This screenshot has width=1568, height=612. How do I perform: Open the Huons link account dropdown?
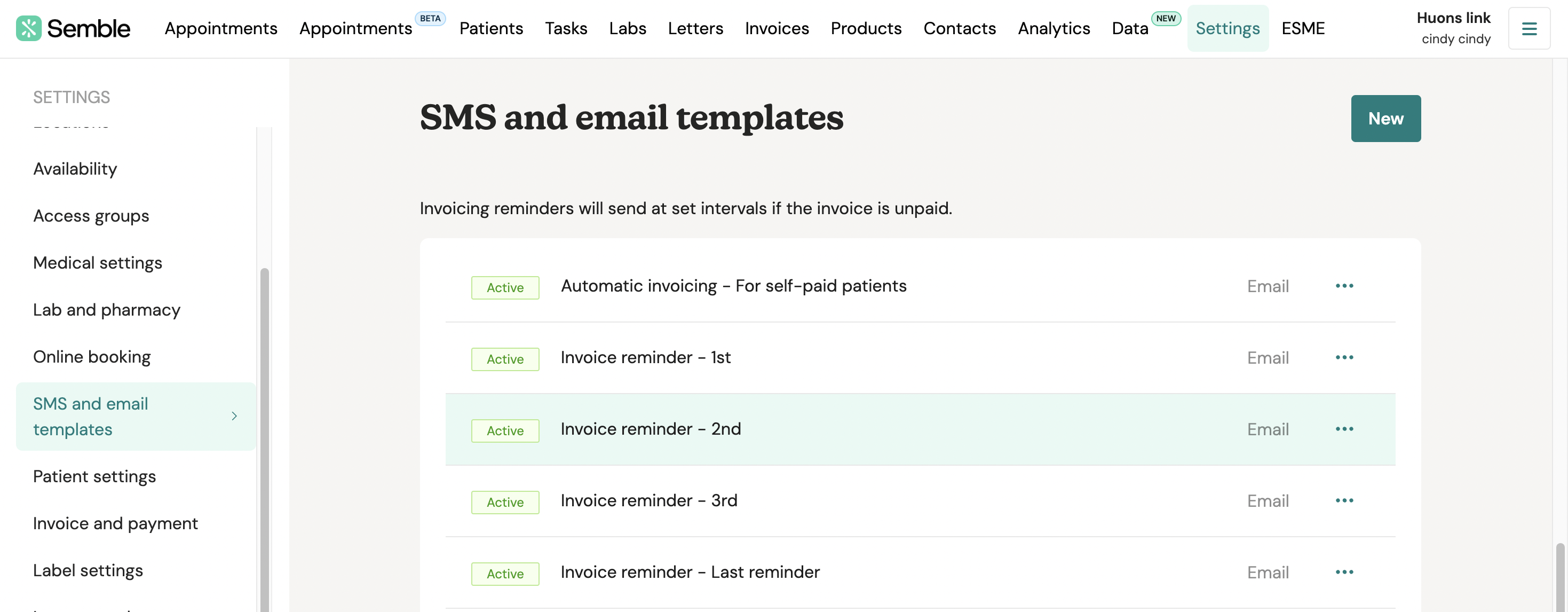click(x=1454, y=28)
